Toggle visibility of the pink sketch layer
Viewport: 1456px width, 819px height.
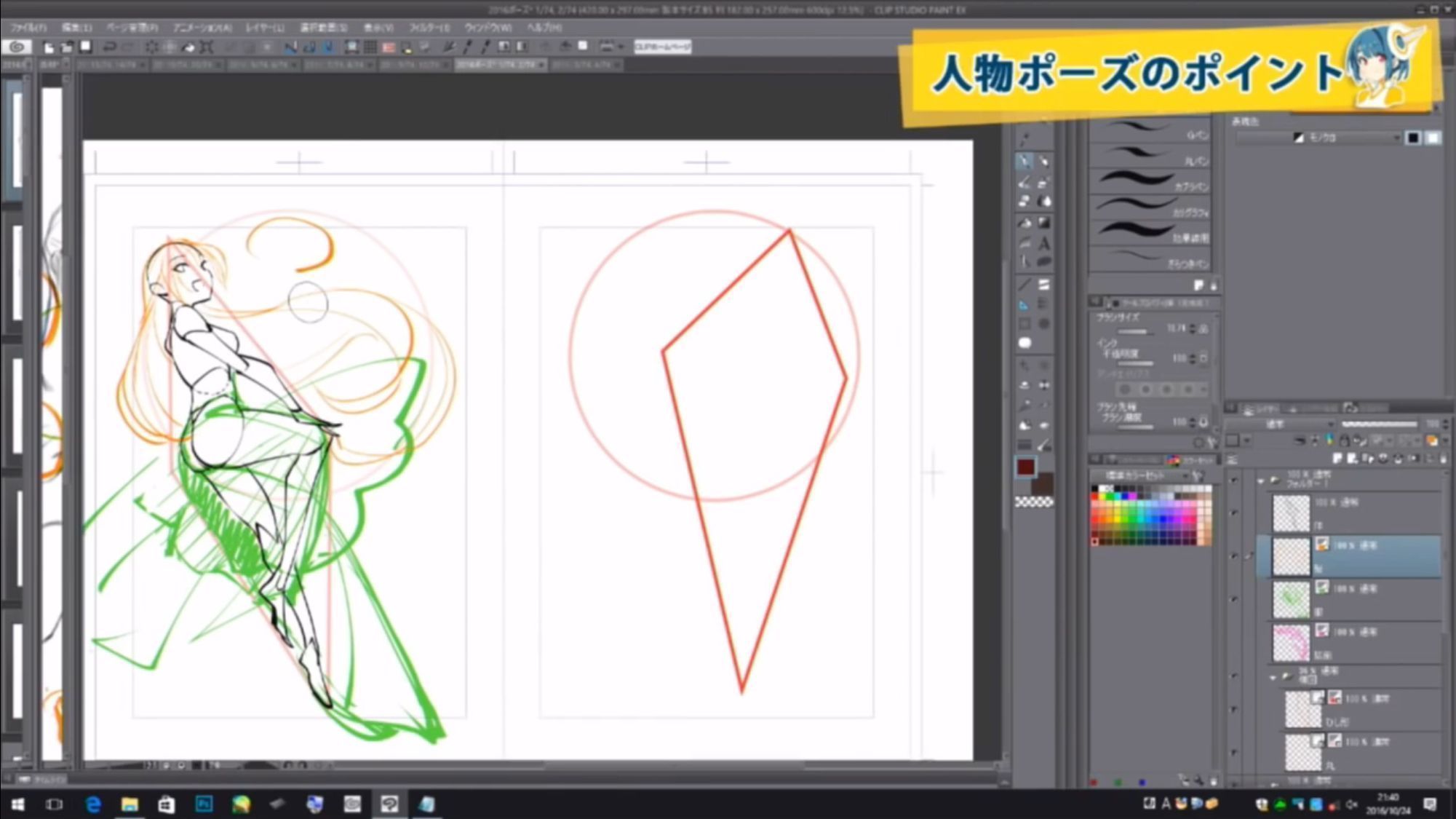coord(1234,642)
